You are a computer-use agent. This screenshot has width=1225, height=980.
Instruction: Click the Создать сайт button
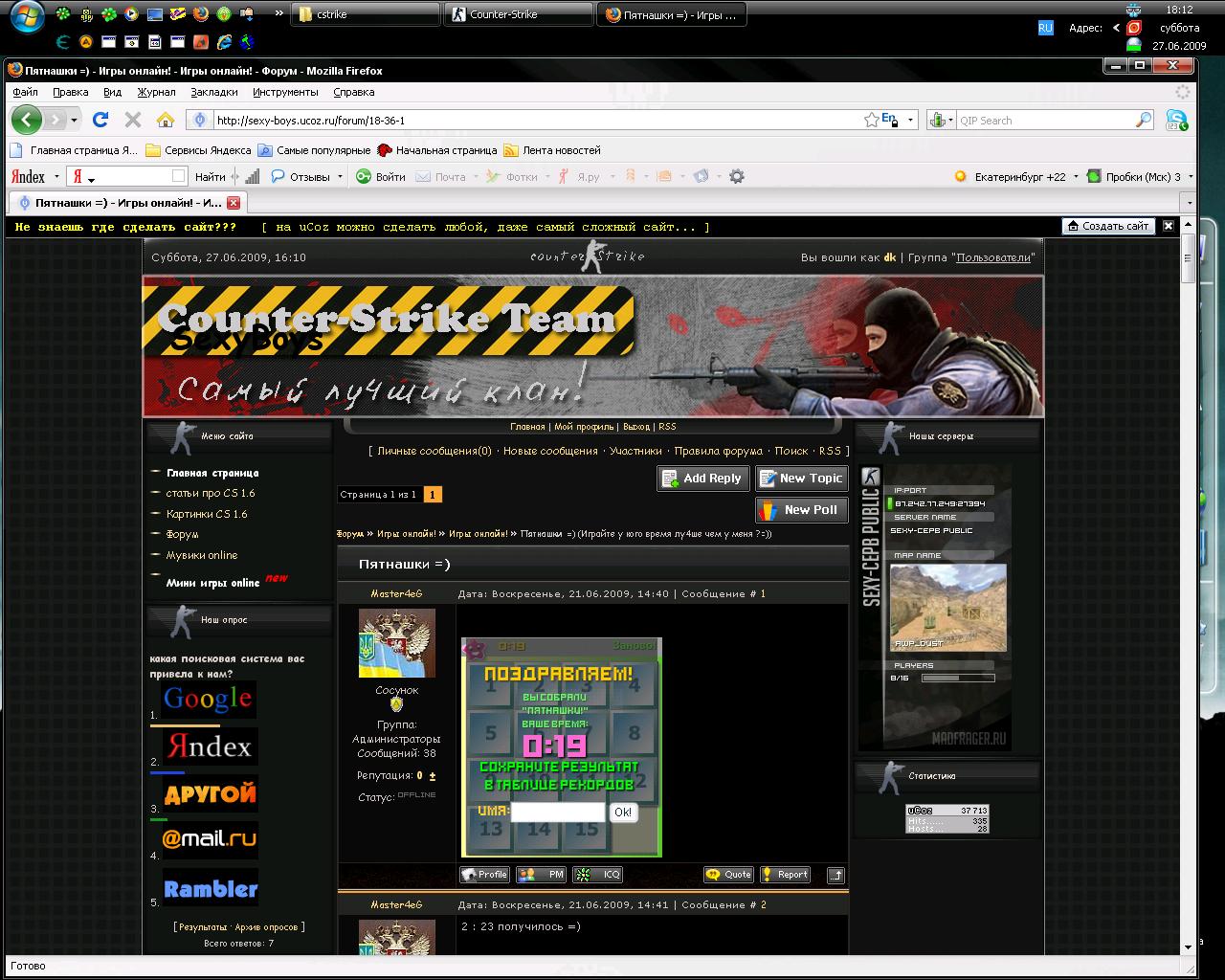coord(1106,226)
